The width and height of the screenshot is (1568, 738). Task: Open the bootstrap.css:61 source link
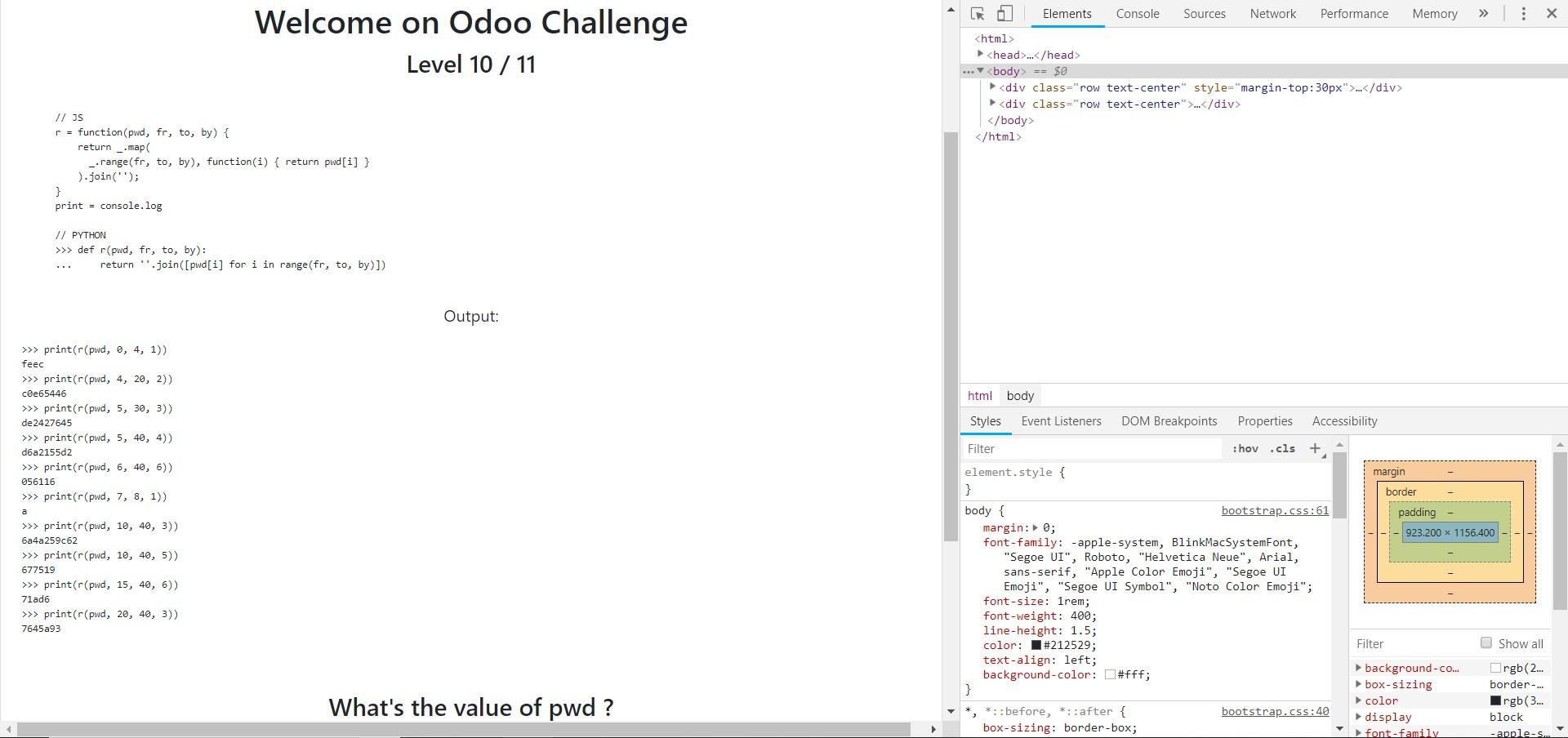1274,510
